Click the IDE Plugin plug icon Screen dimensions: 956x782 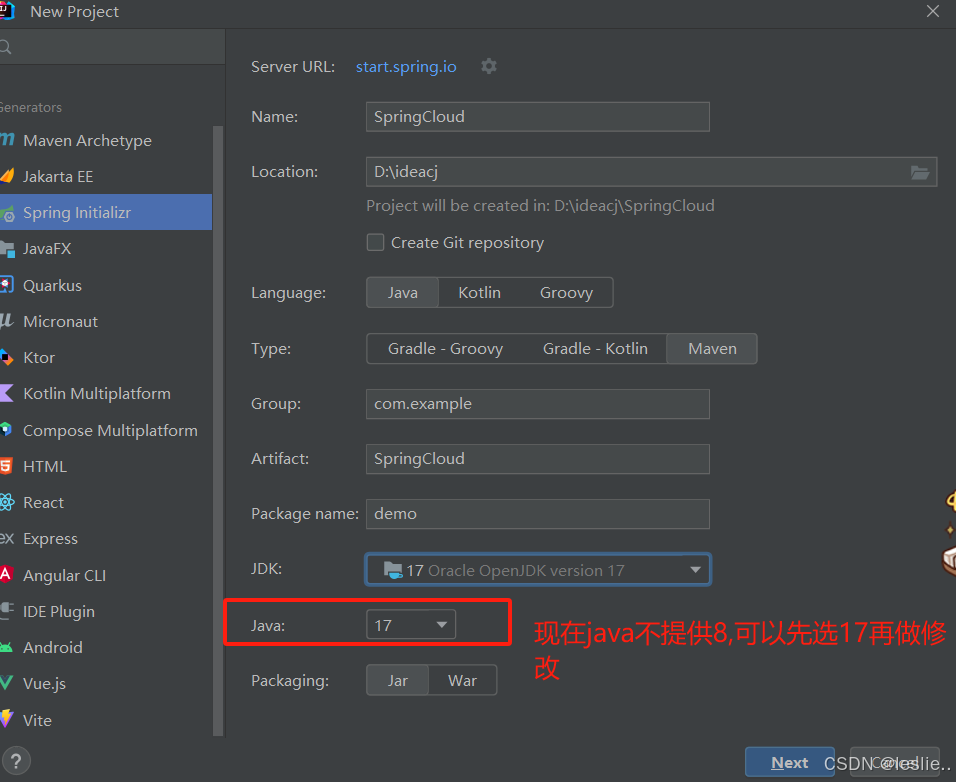click(x=7, y=610)
